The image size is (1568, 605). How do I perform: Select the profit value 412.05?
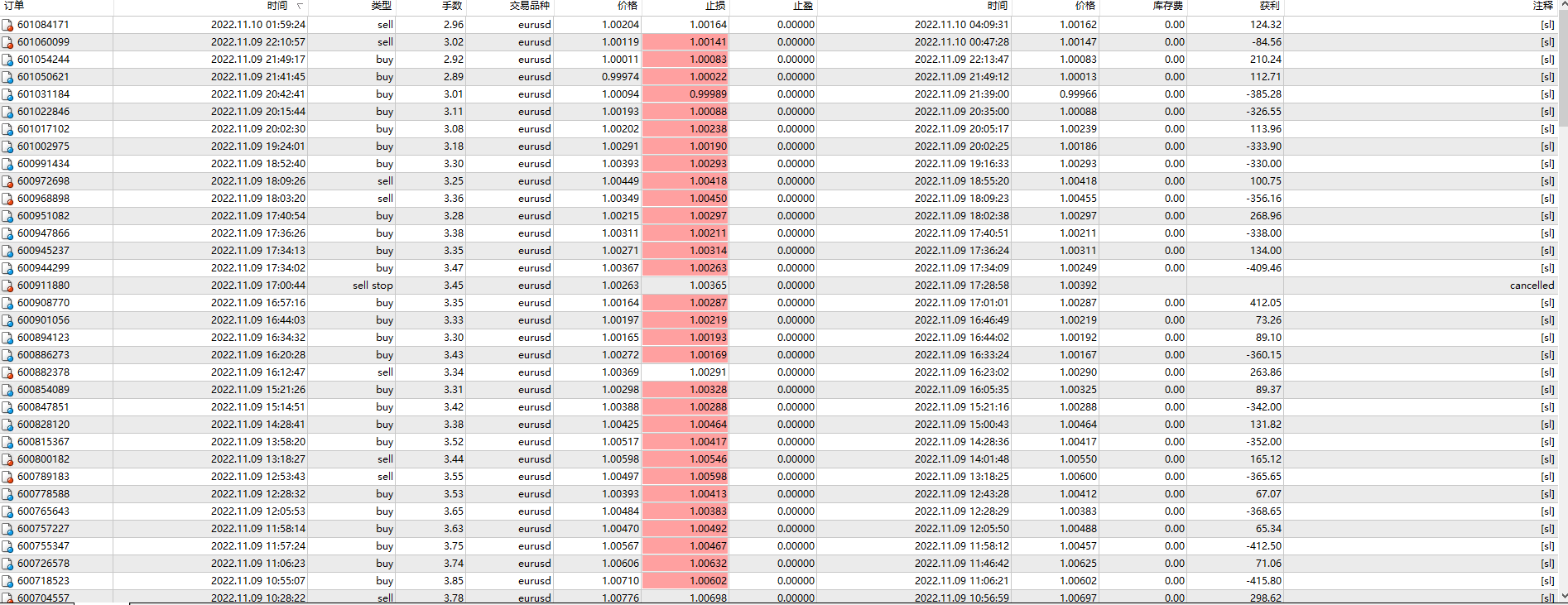click(1265, 303)
